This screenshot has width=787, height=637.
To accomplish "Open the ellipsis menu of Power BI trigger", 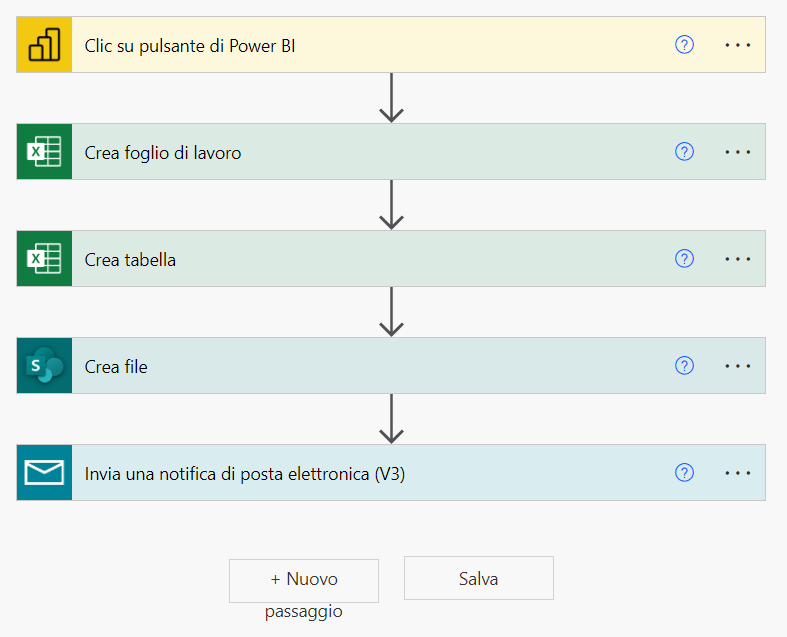I will tap(737, 45).
